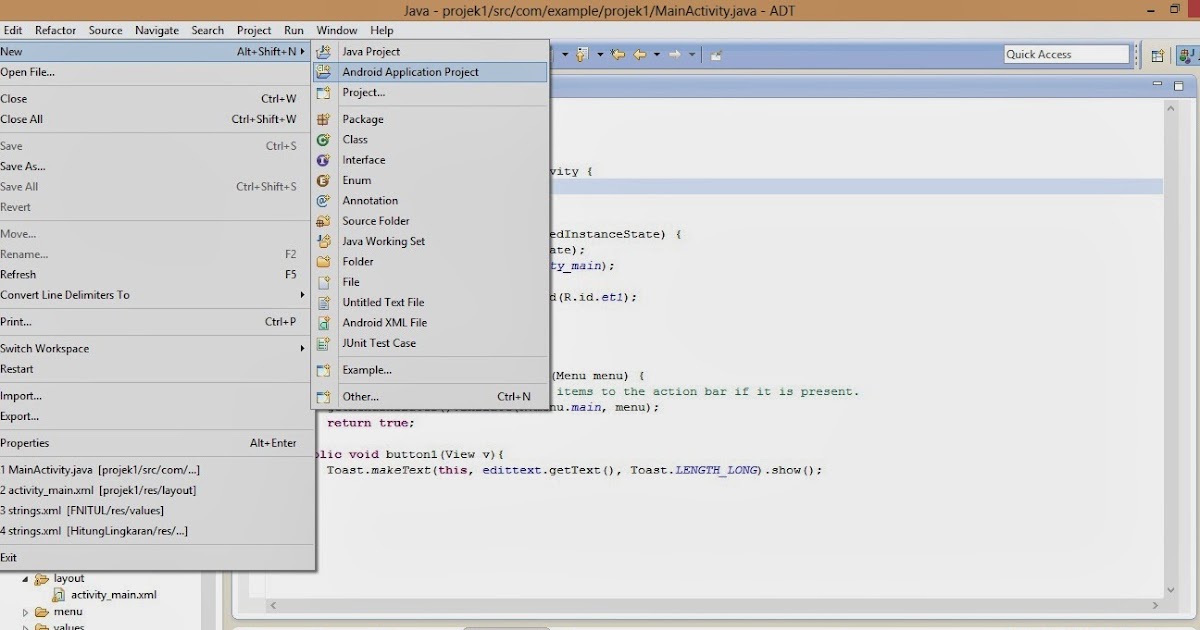Click the Java Project icon in New submenu
Image resolution: width=1200 pixels, height=630 pixels.
tap(323, 51)
